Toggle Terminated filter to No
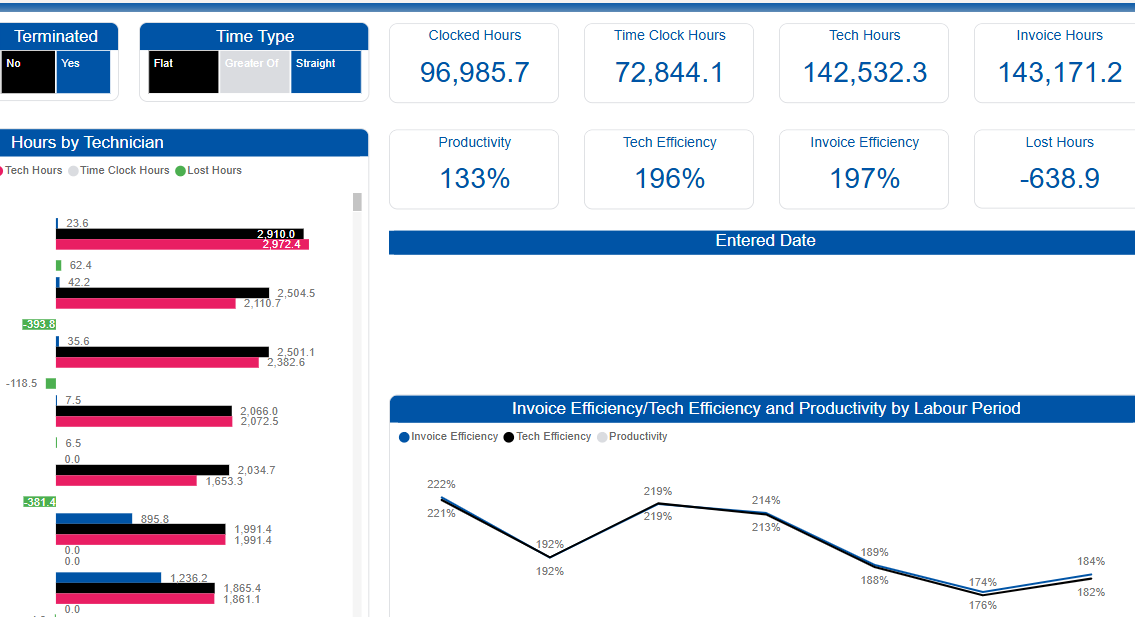Viewport: 1135px width, 617px height. 28,72
